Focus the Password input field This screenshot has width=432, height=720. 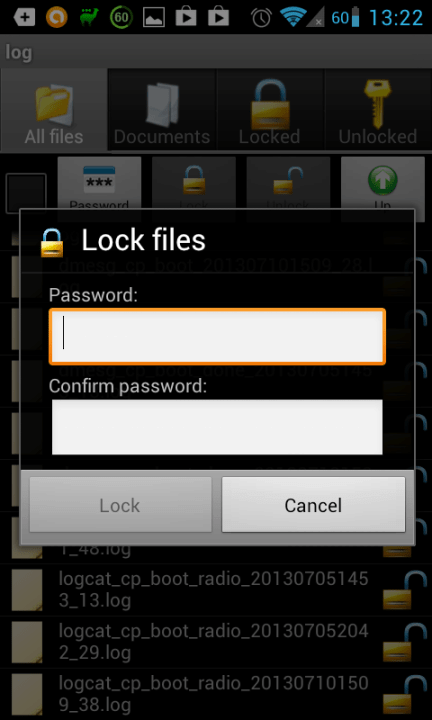click(217, 337)
